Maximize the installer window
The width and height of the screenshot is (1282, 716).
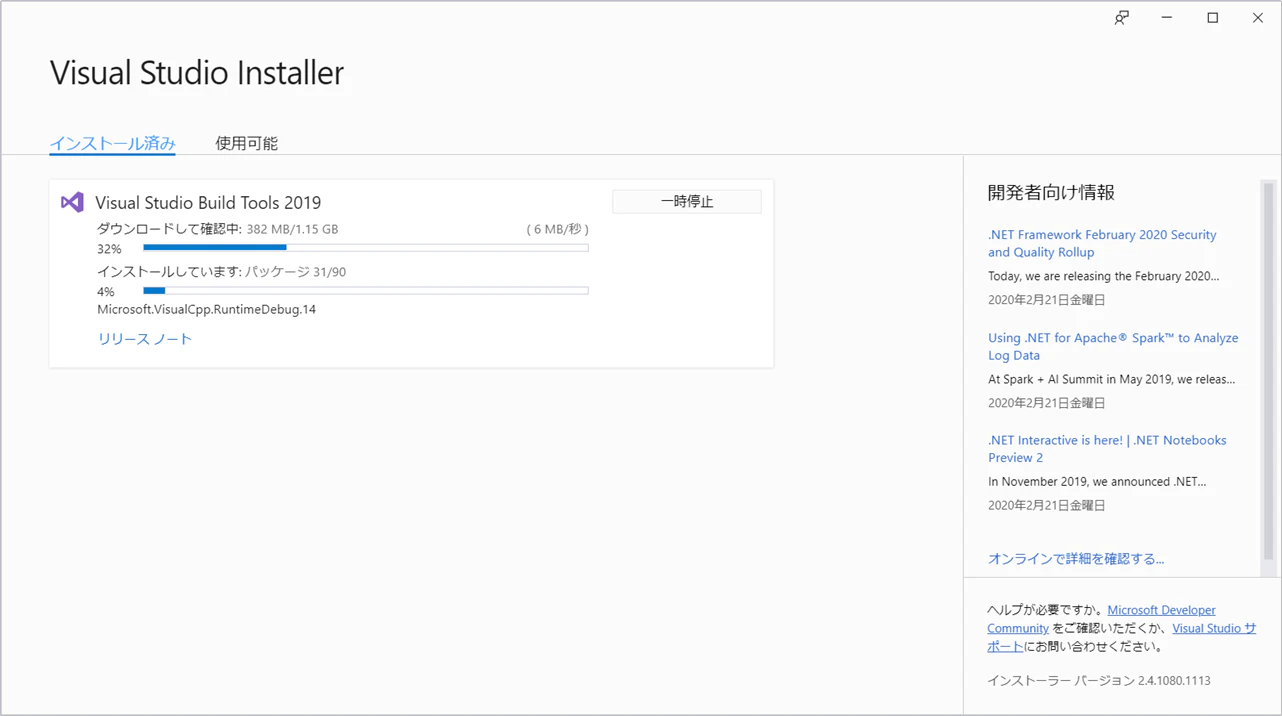(x=1213, y=18)
